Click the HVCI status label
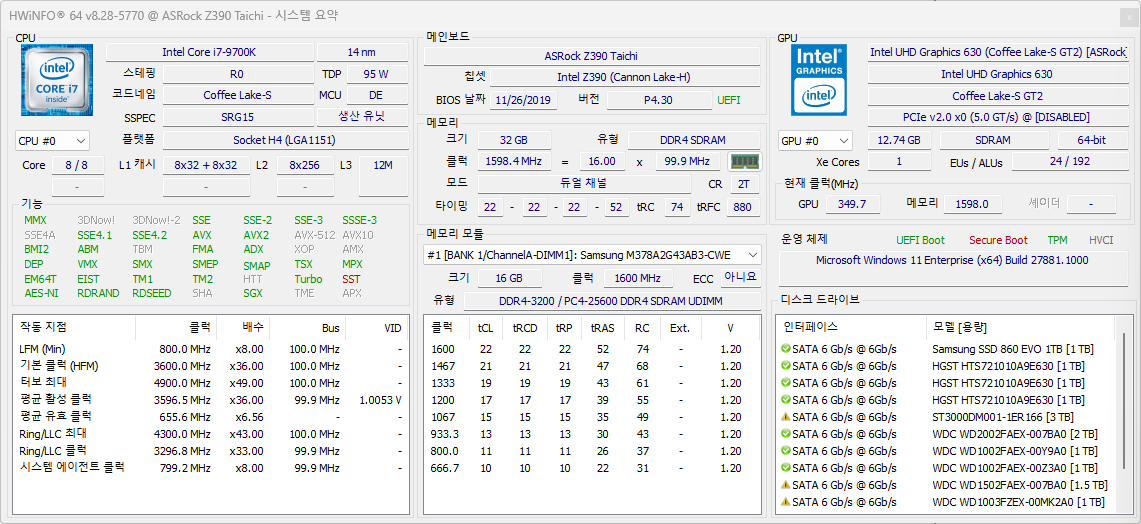 (x=1101, y=240)
